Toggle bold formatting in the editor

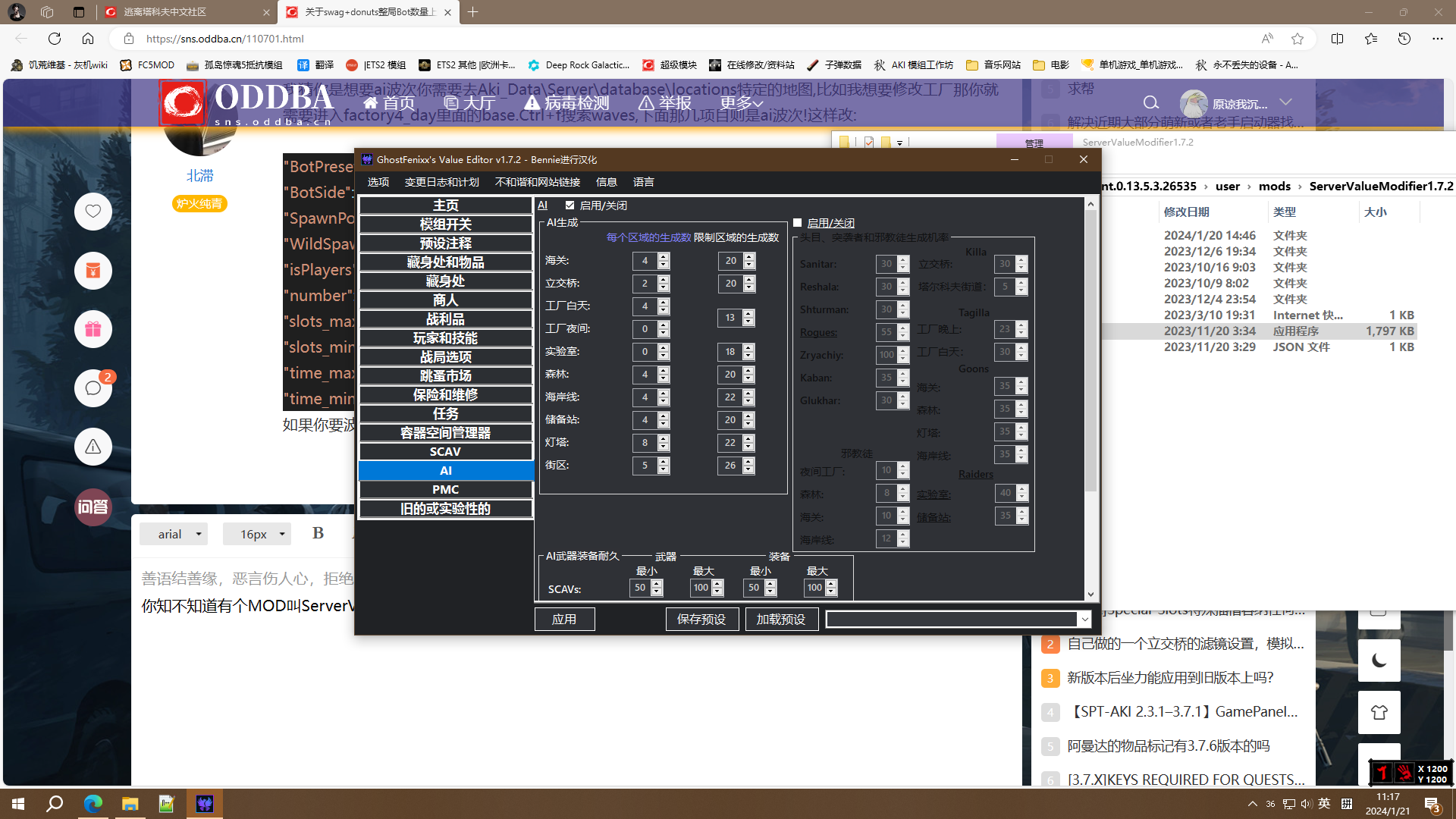(x=318, y=533)
